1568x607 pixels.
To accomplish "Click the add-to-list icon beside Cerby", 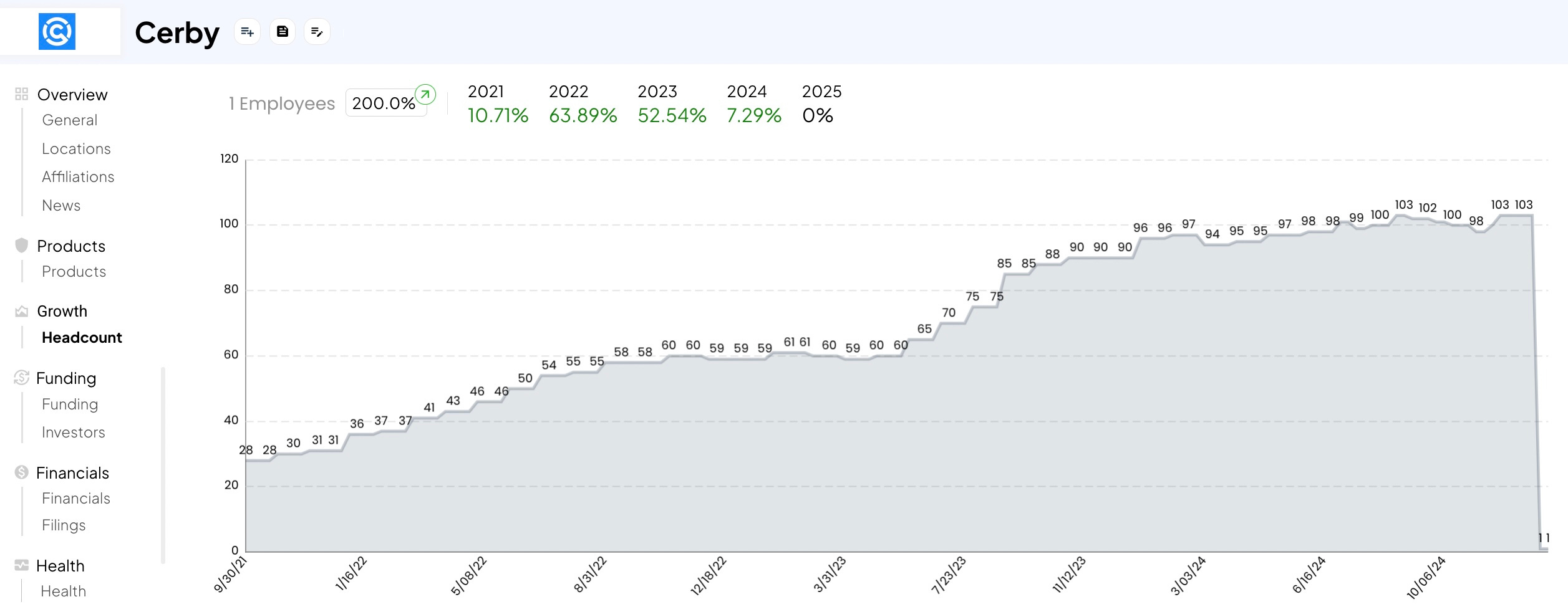I will pos(248,32).
